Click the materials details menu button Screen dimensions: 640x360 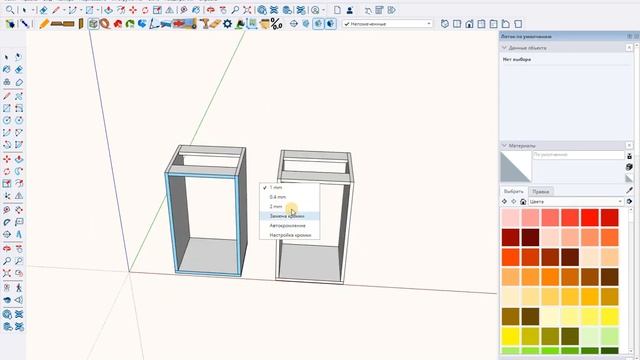coord(629,202)
